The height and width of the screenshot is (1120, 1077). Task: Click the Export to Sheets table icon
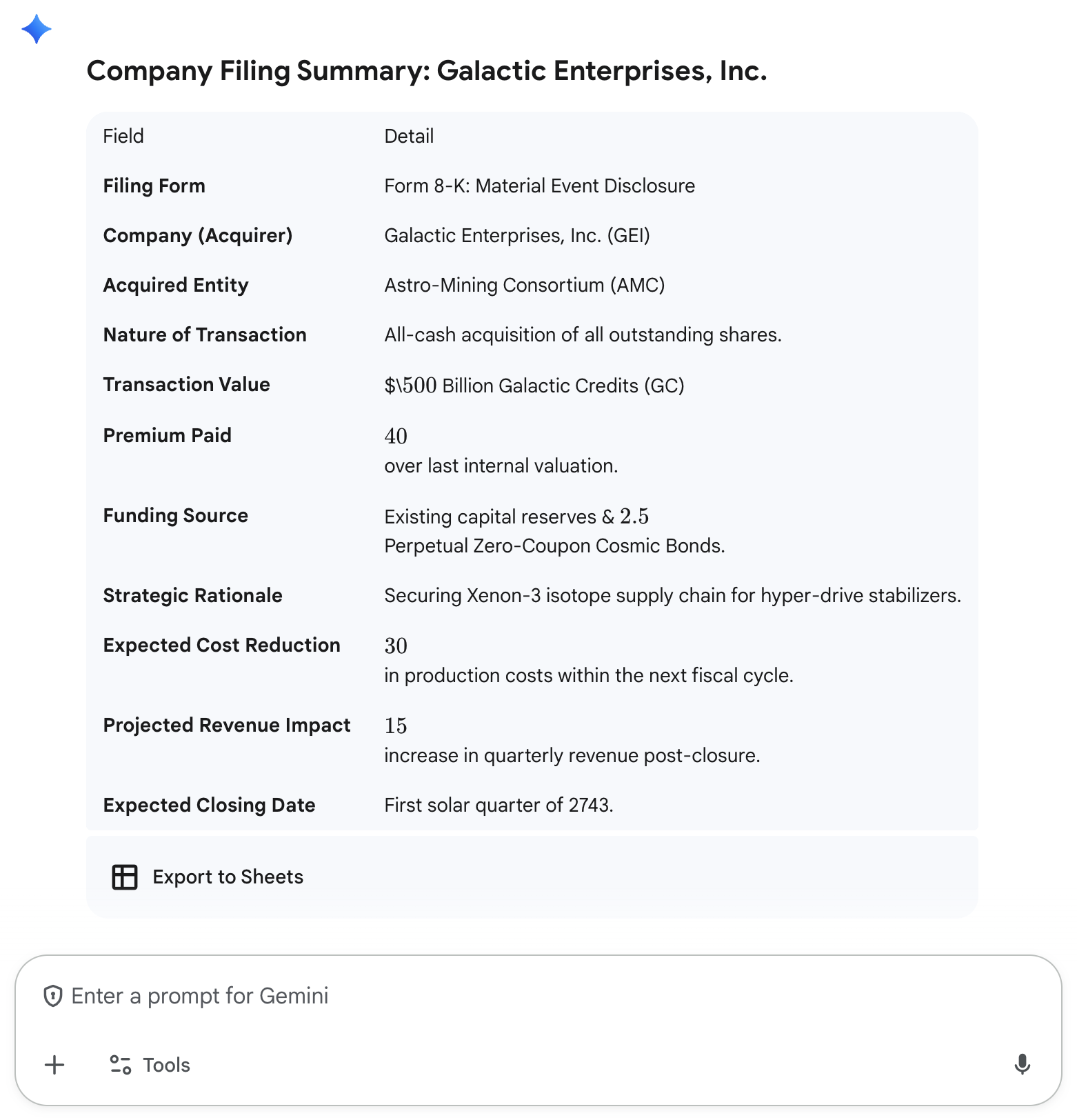[125, 877]
